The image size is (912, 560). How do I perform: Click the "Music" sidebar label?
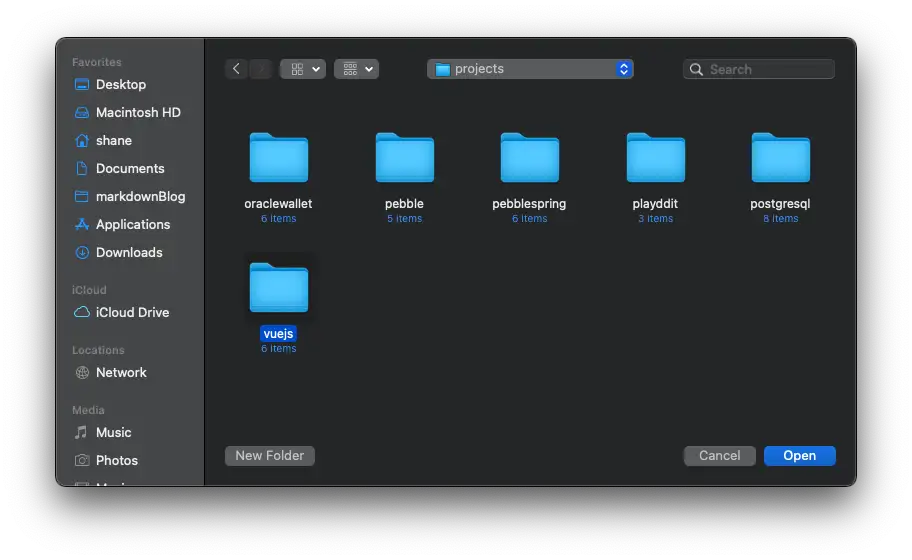113,432
